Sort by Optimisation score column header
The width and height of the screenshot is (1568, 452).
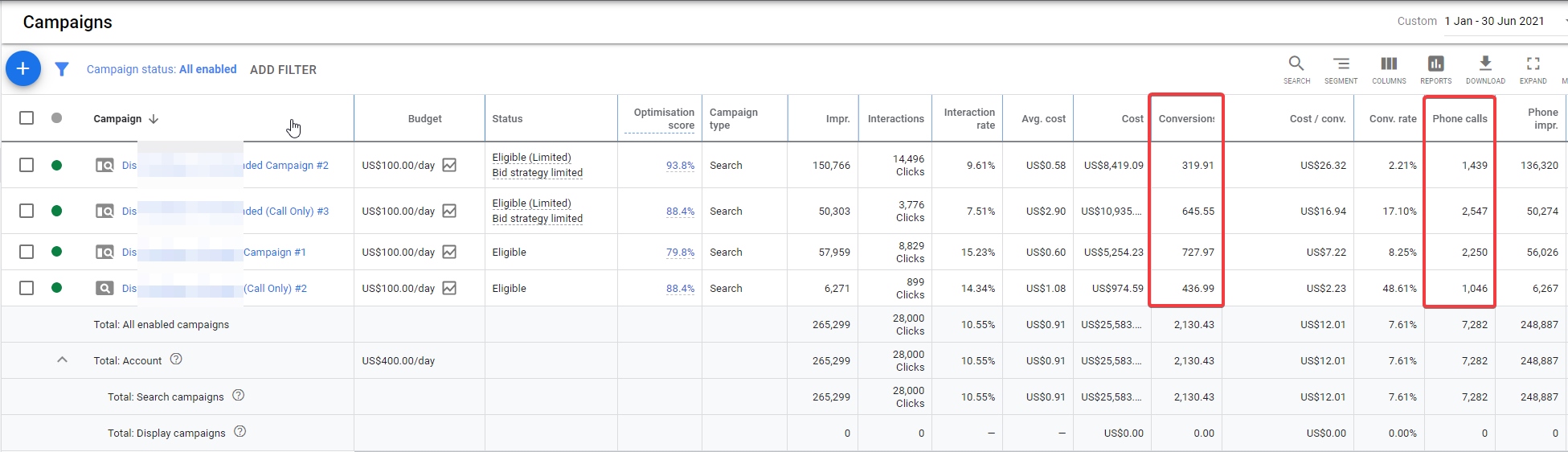click(663, 118)
